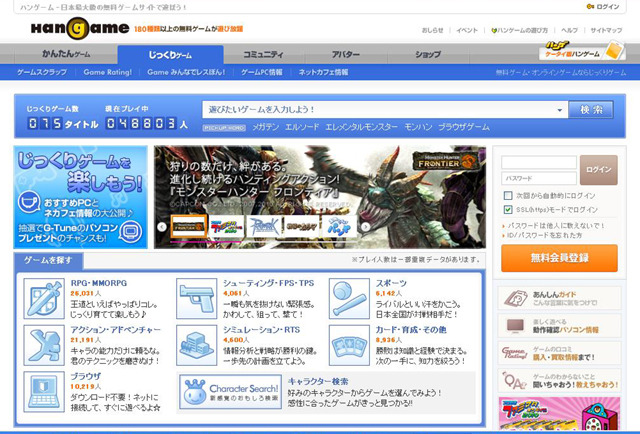Open the pink Famista ad banner
Viewport: 640px width, 434px height.
[x=559, y=413]
